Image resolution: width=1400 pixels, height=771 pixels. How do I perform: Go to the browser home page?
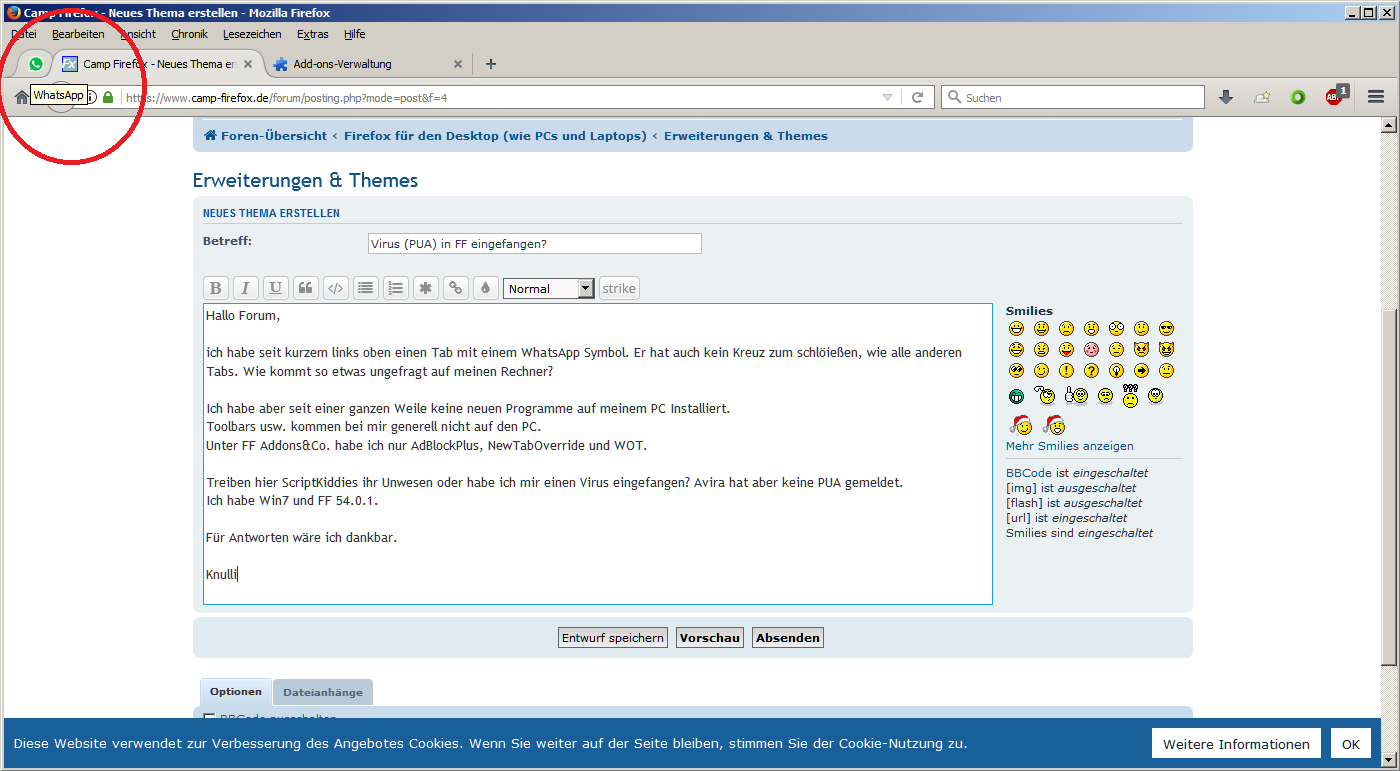21,97
